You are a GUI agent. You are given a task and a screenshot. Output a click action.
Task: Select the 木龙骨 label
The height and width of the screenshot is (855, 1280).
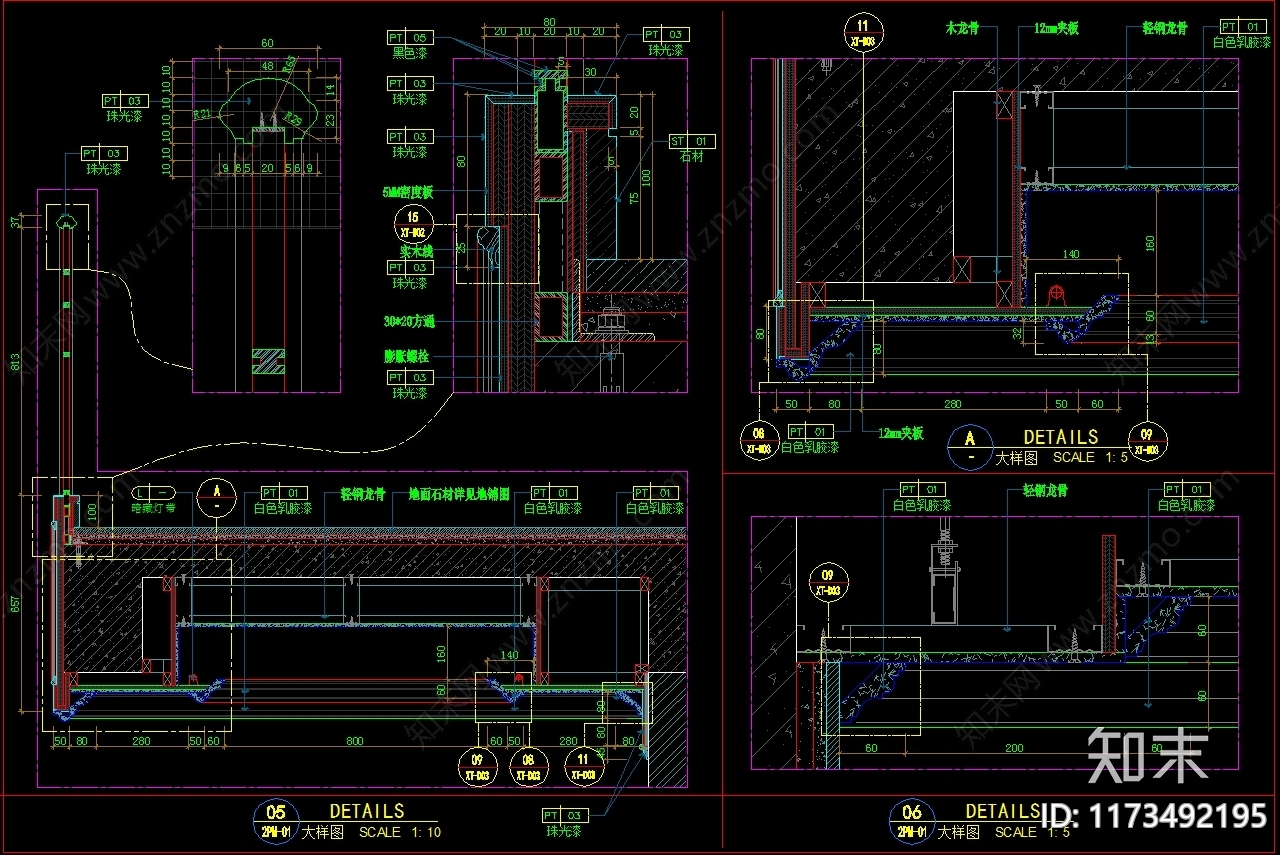(x=962, y=29)
